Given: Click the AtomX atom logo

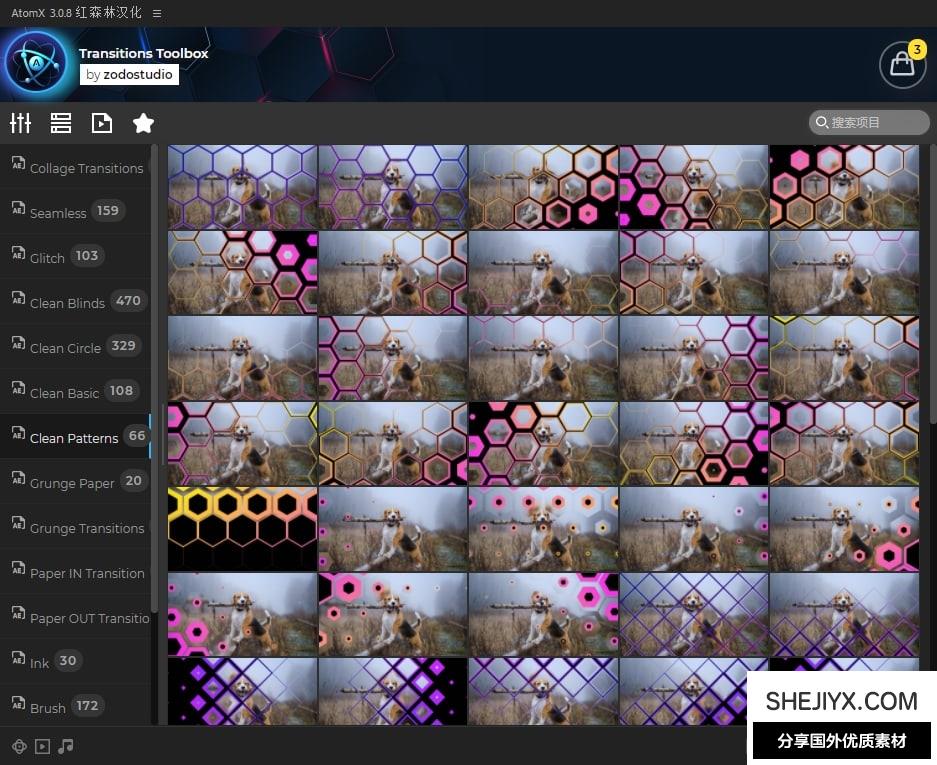Looking at the screenshot, I should coord(36,63).
